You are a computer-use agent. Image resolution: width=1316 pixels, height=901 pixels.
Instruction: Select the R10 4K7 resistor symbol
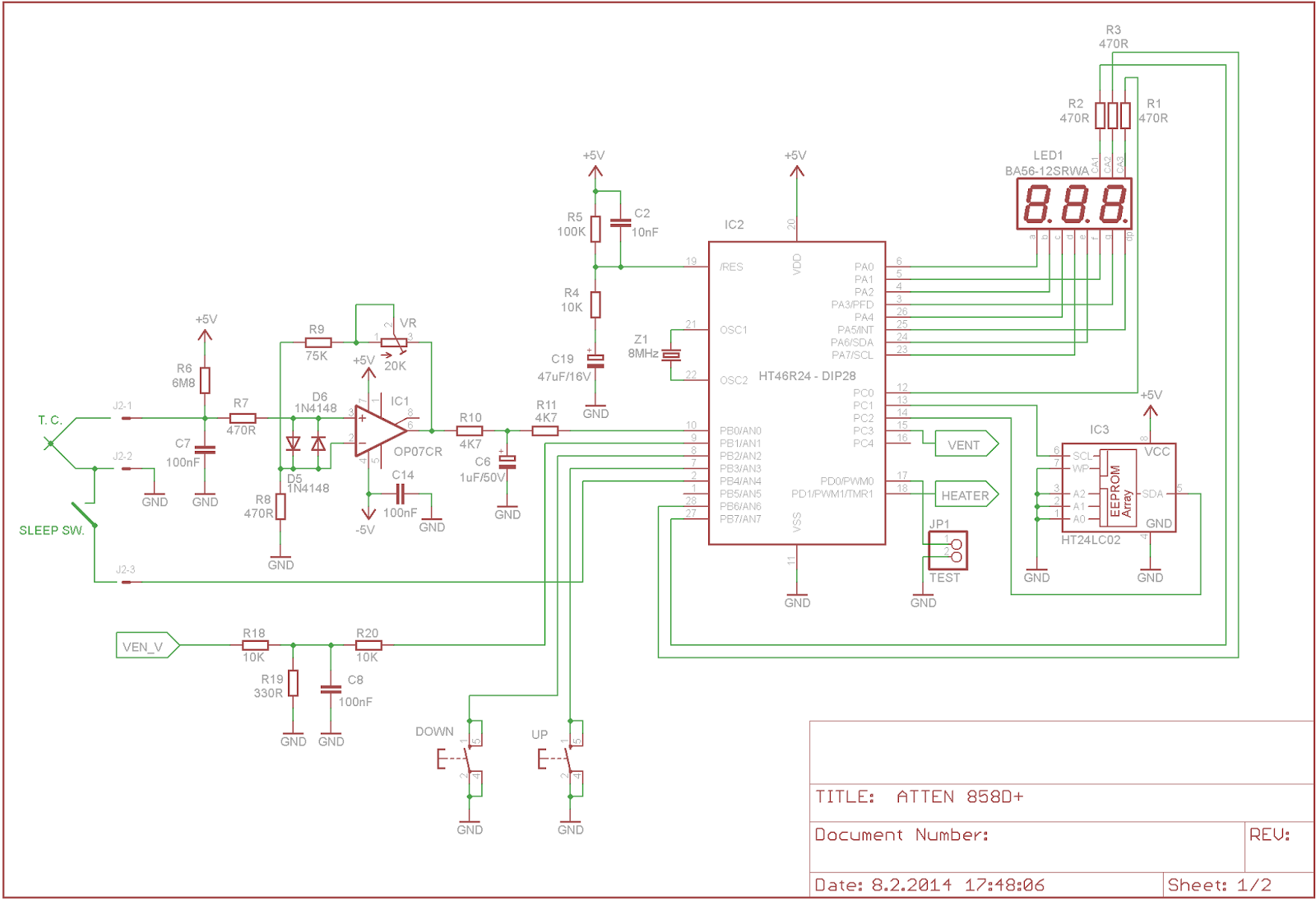pyautogui.click(x=470, y=430)
